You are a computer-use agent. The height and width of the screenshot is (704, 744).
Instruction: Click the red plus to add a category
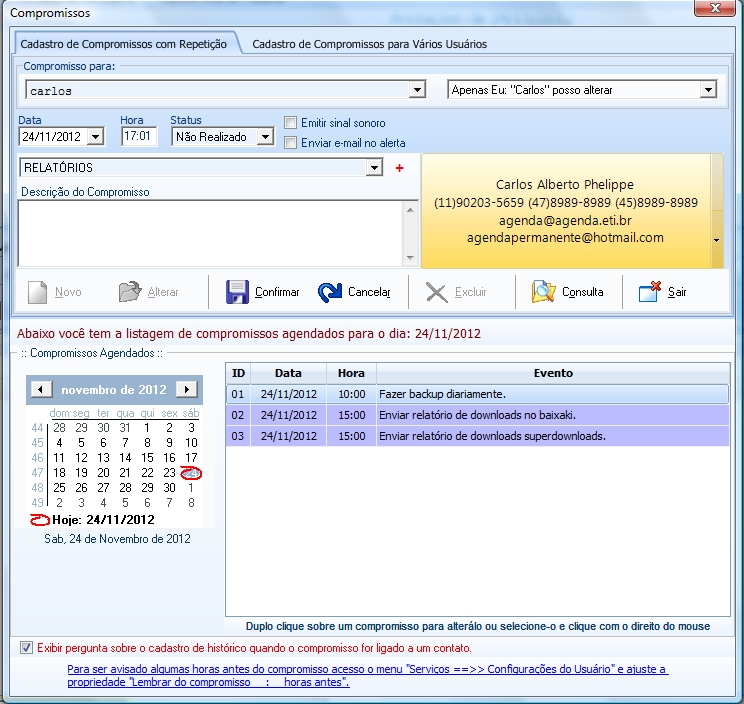(400, 168)
